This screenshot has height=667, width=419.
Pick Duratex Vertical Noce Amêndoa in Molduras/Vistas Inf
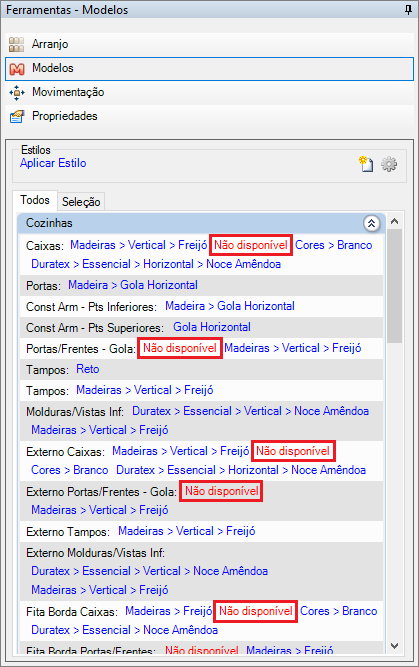[x=251, y=411]
